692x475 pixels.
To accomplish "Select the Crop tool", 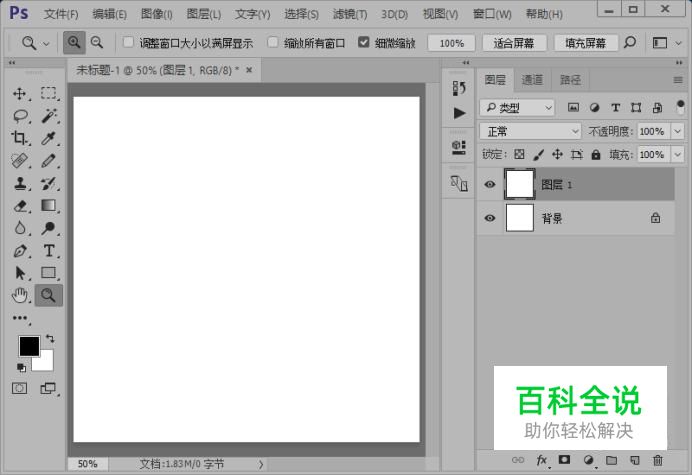I will [x=19, y=138].
